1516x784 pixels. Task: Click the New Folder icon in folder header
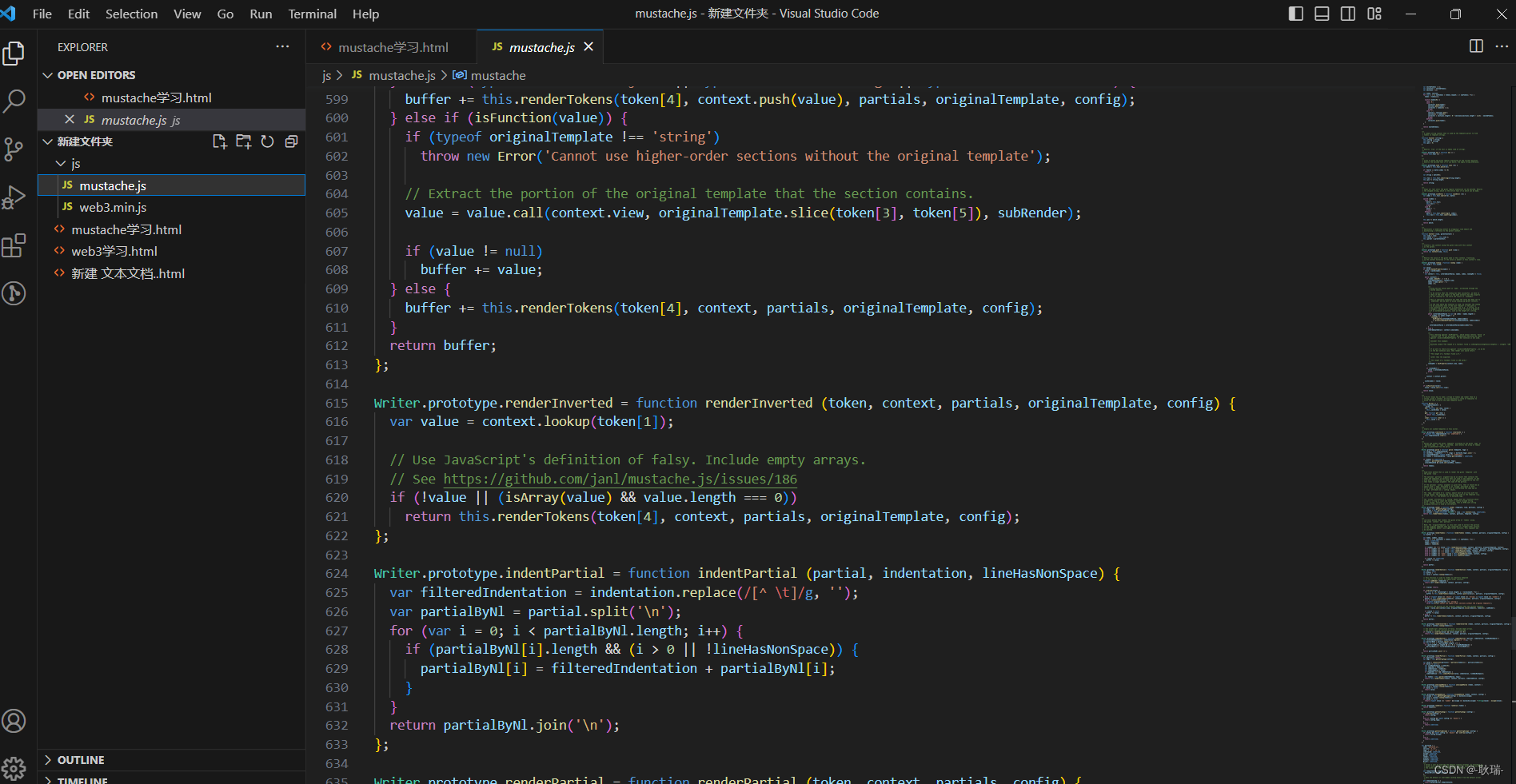point(244,141)
